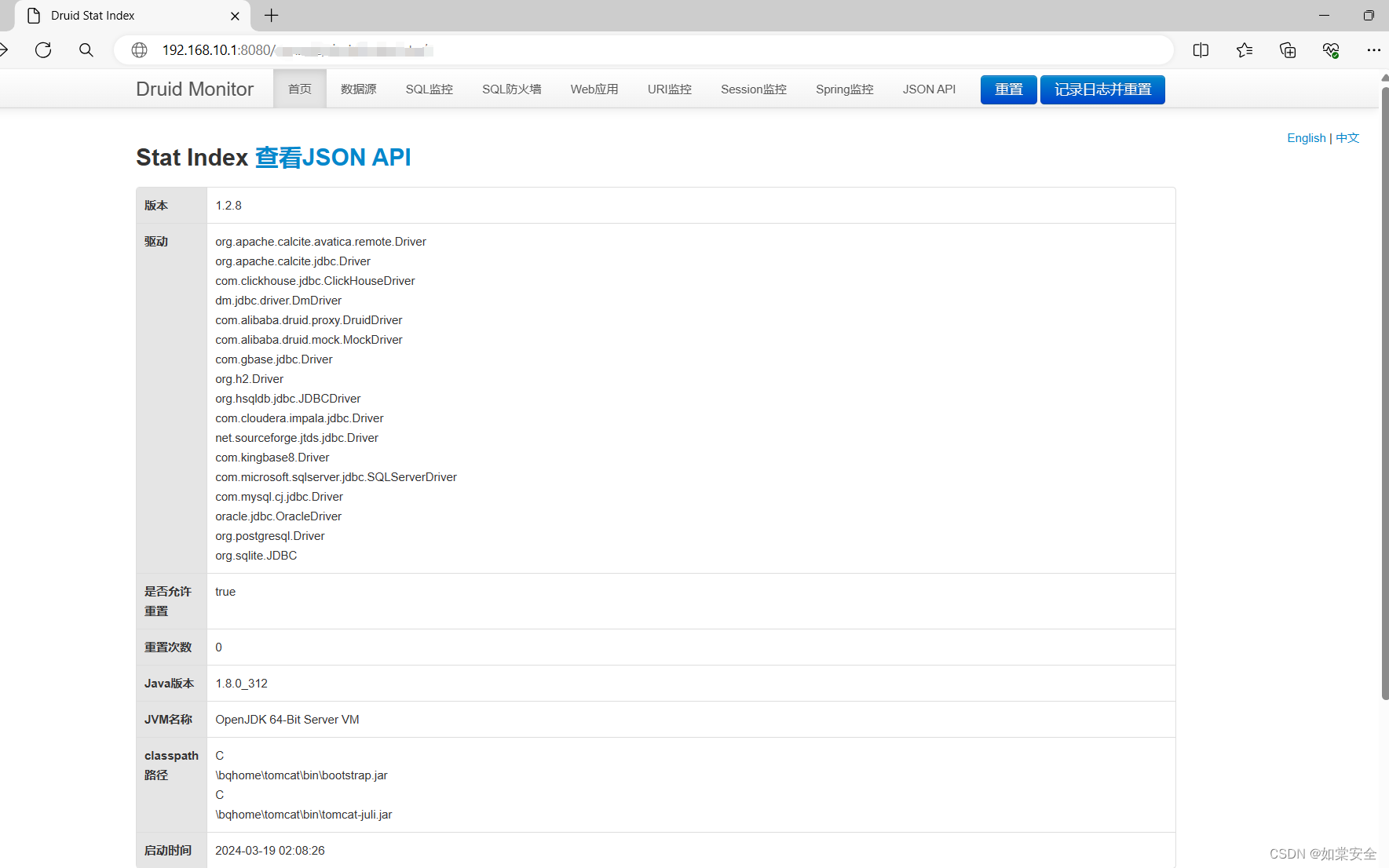
Task: Open the Web应用 navigation item
Action: [594, 89]
